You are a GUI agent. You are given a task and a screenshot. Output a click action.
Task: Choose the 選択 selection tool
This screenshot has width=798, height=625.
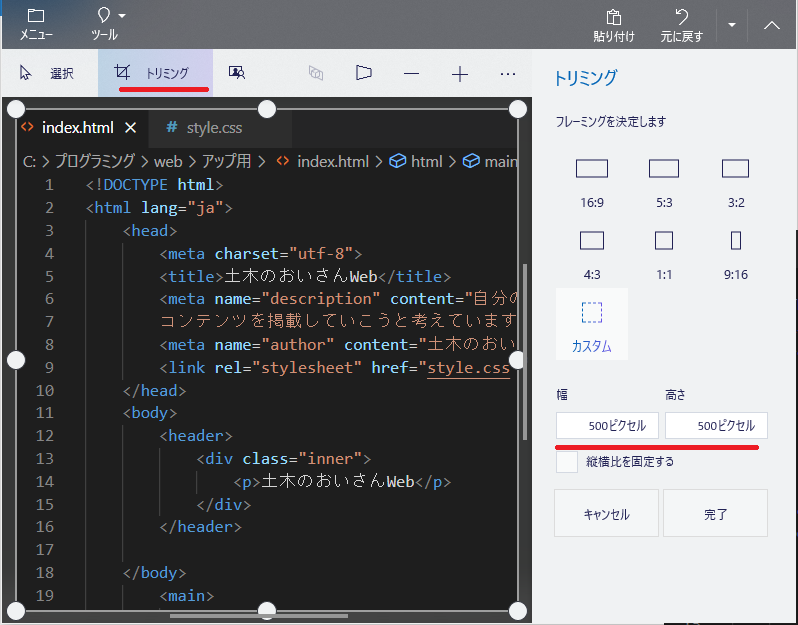coord(48,73)
